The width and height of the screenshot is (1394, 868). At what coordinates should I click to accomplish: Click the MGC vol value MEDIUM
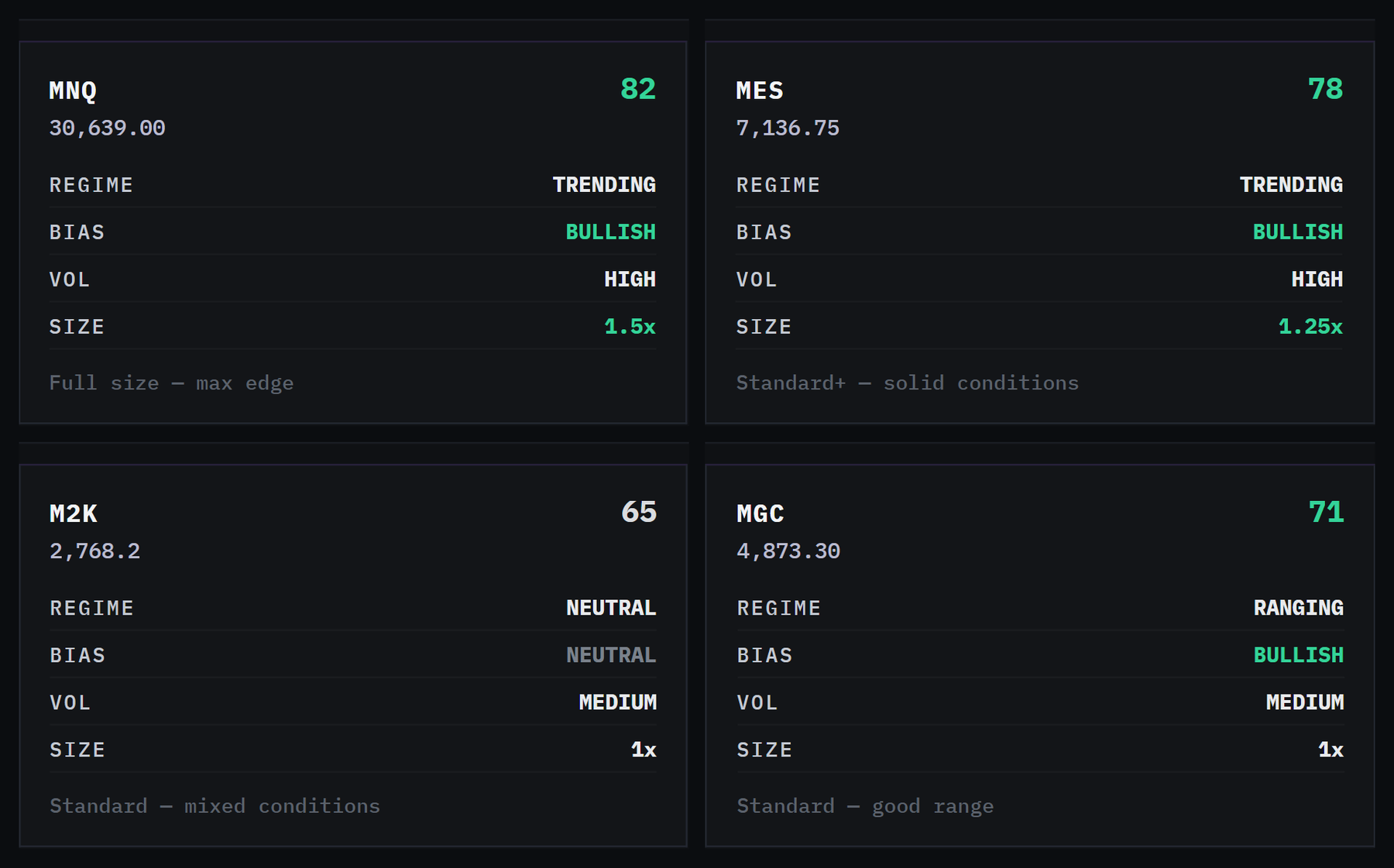click(1305, 703)
